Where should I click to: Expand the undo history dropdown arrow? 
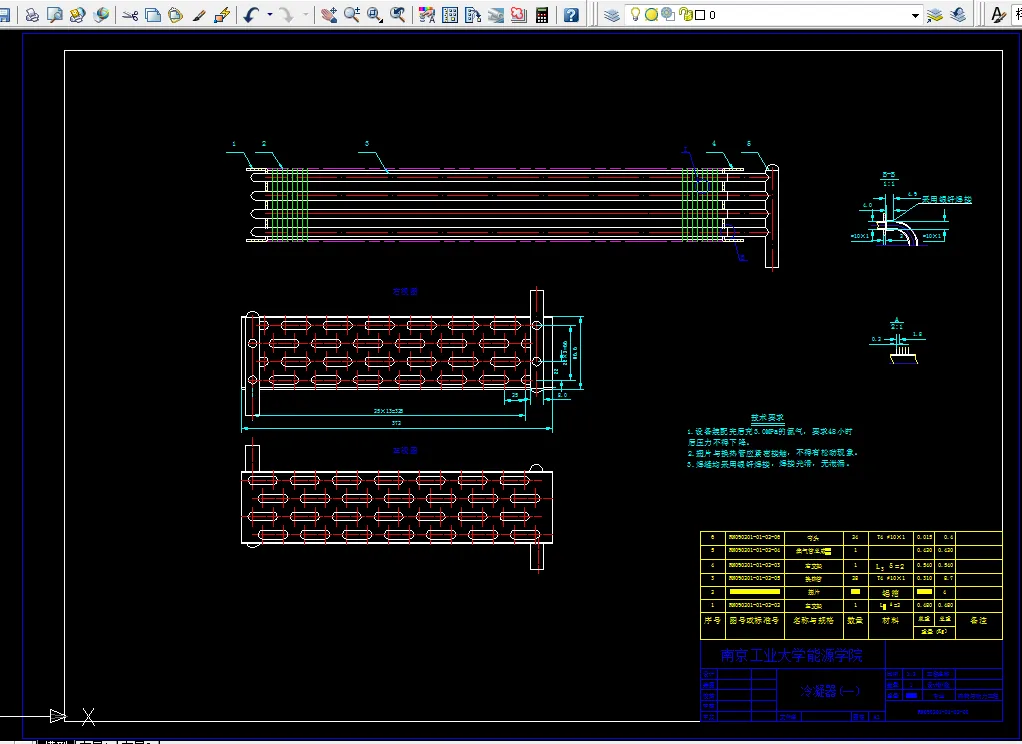(x=269, y=14)
